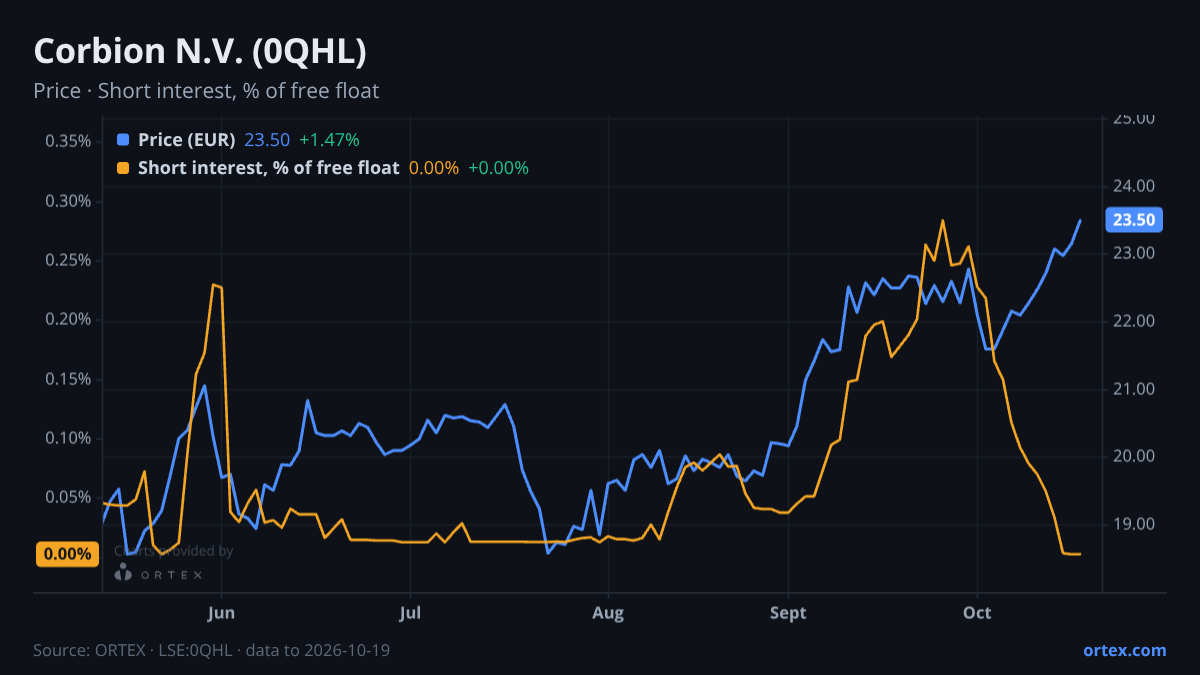Screen dimensions: 1200x675
Task: Click the 0.10% left axis label
Action: pyautogui.click(x=68, y=438)
